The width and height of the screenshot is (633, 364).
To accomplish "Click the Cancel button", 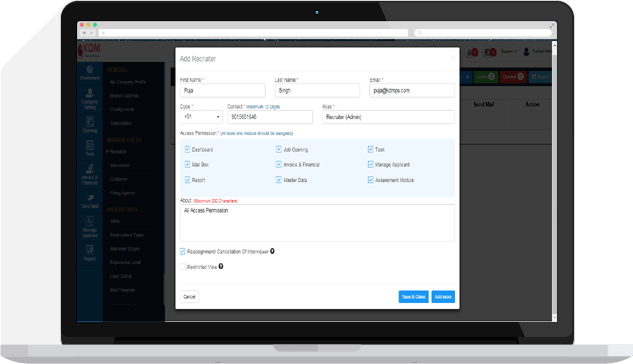I will (189, 297).
